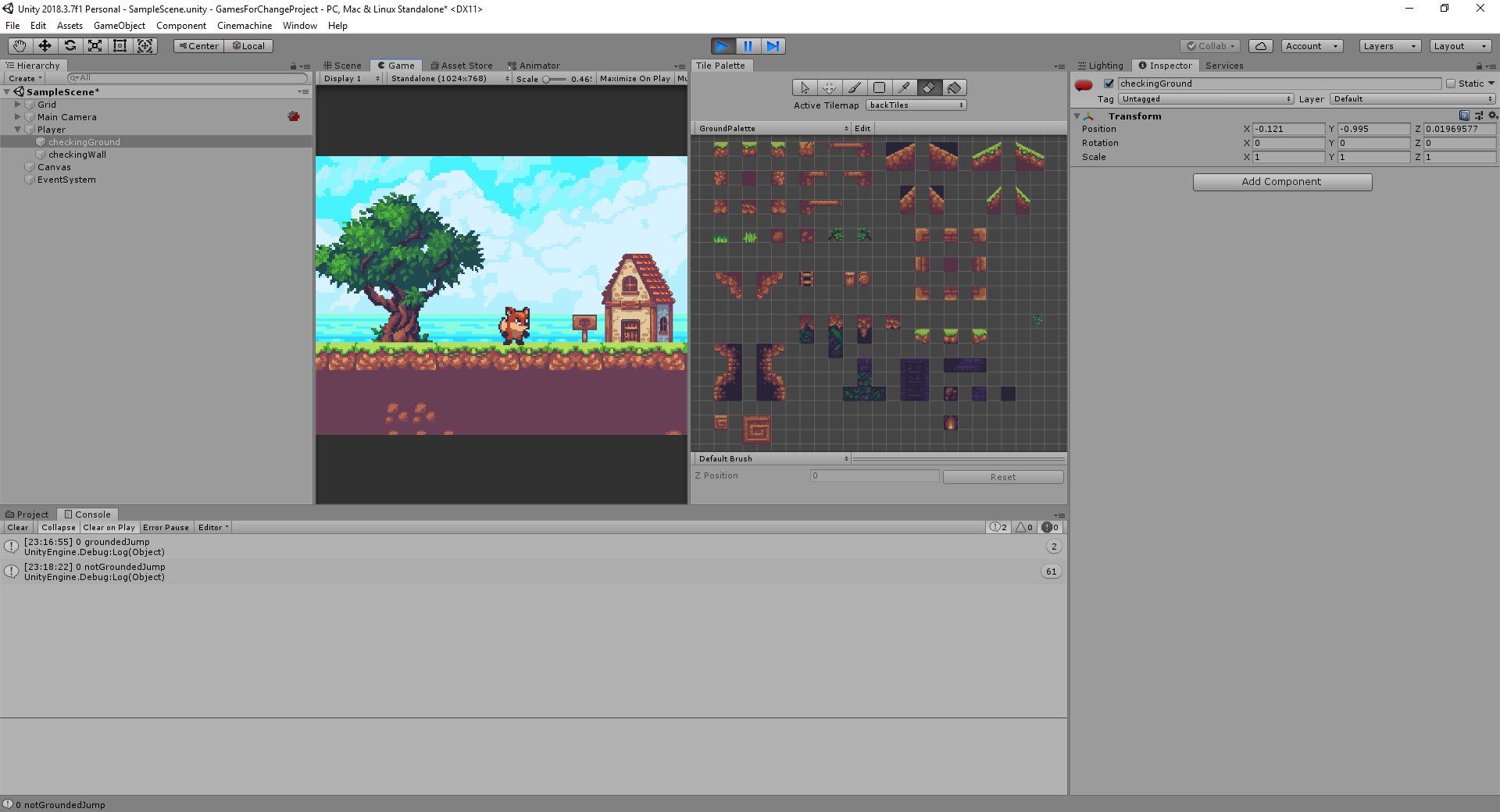The width and height of the screenshot is (1500, 812).
Task: Choose the Move selection tool in Tile Palette
Action: pos(830,87)
